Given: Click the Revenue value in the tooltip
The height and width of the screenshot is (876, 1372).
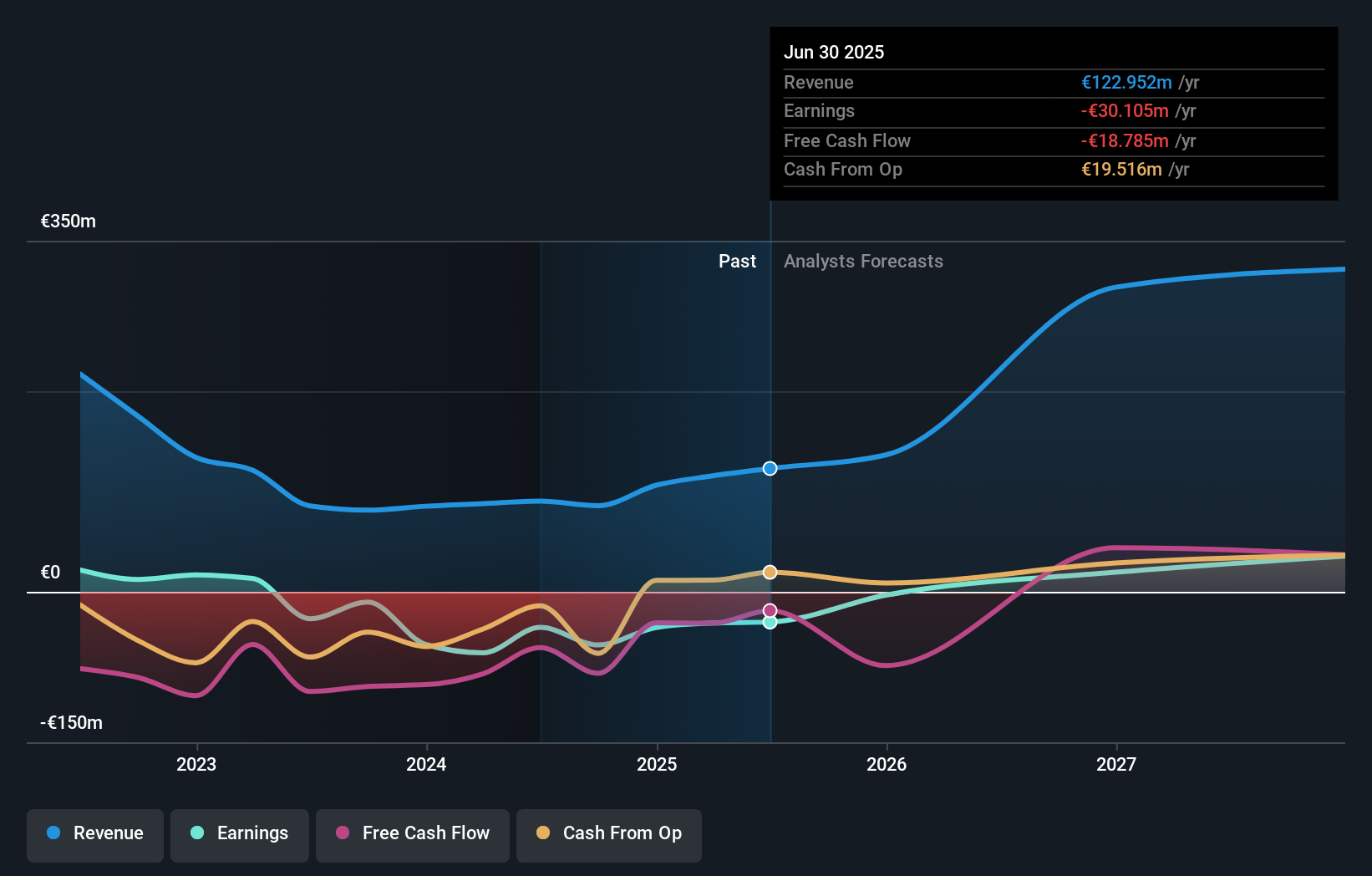Looking at the screenshot, I should point(1126,82).
